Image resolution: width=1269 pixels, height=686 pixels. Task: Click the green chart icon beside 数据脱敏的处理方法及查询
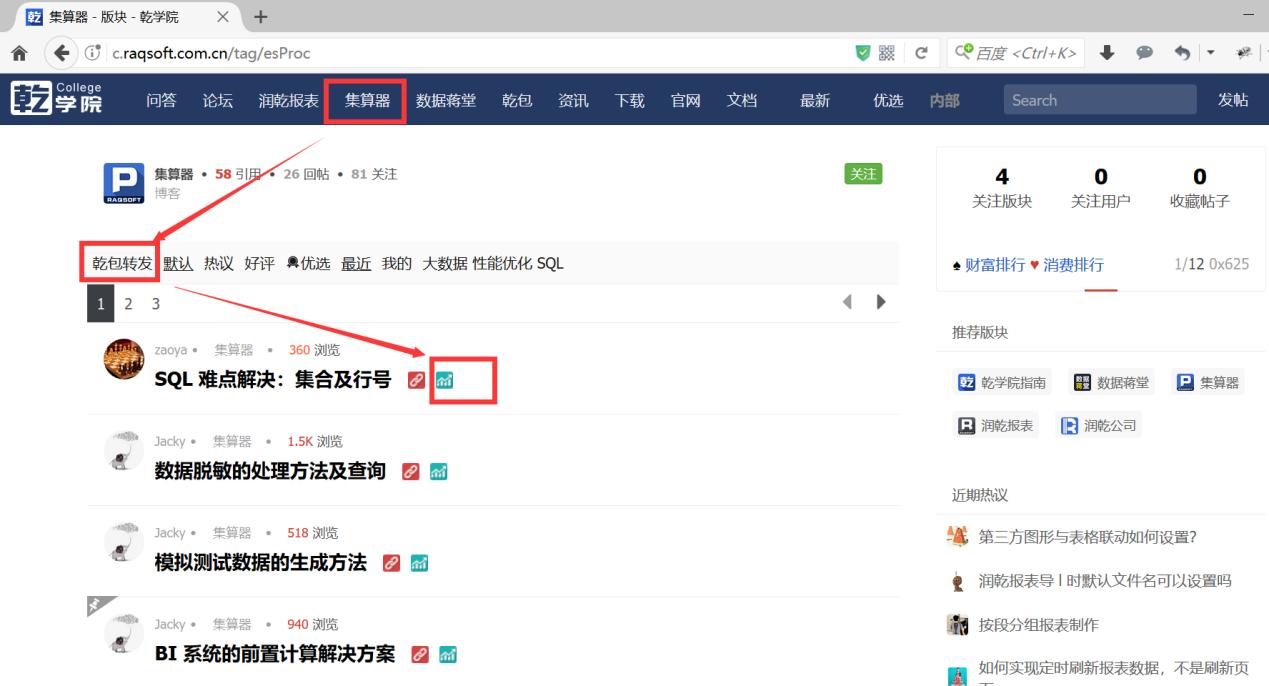tap(438, 472)
